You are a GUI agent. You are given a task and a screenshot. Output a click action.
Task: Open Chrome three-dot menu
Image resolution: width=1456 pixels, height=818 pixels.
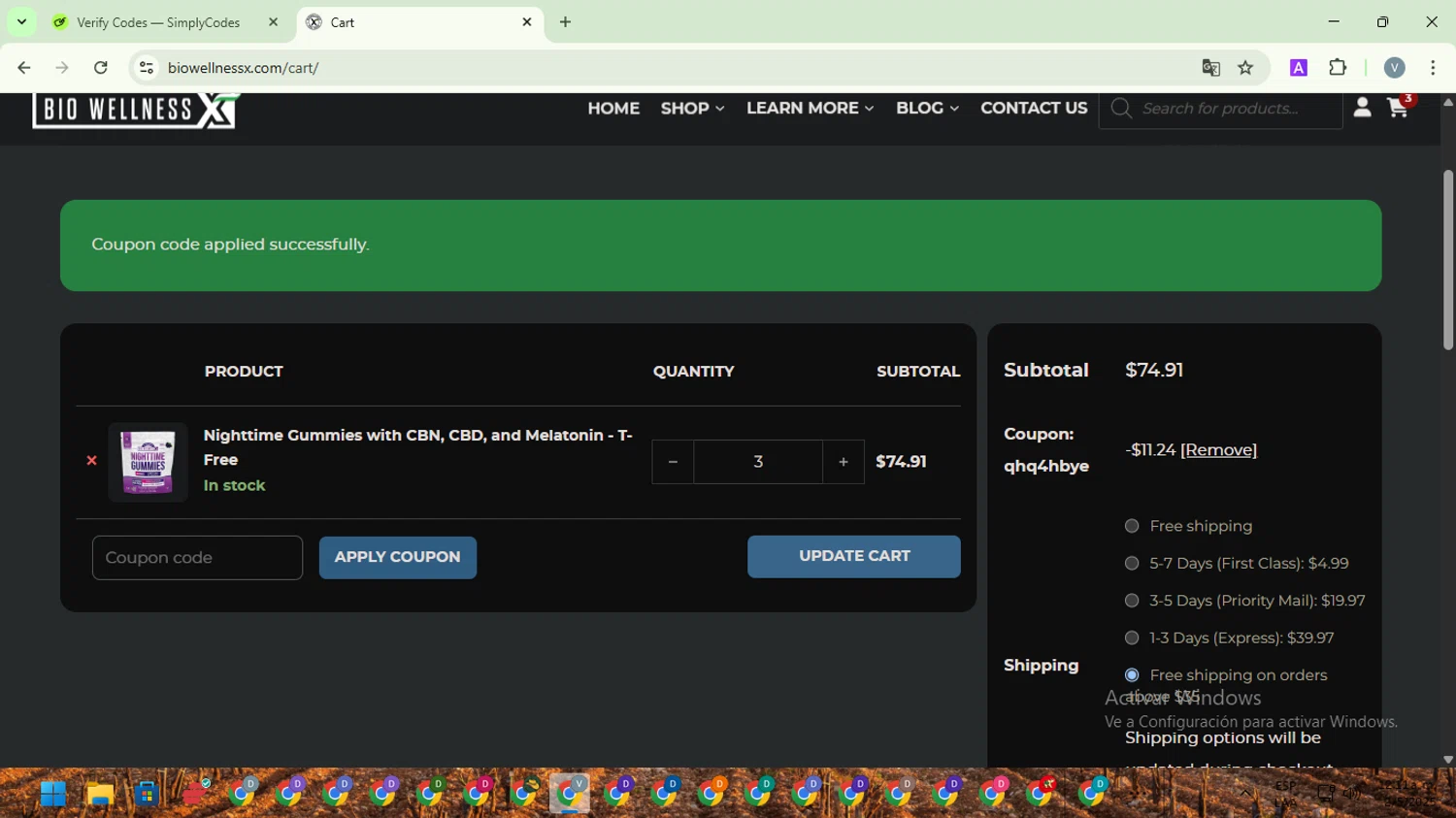1433,68
